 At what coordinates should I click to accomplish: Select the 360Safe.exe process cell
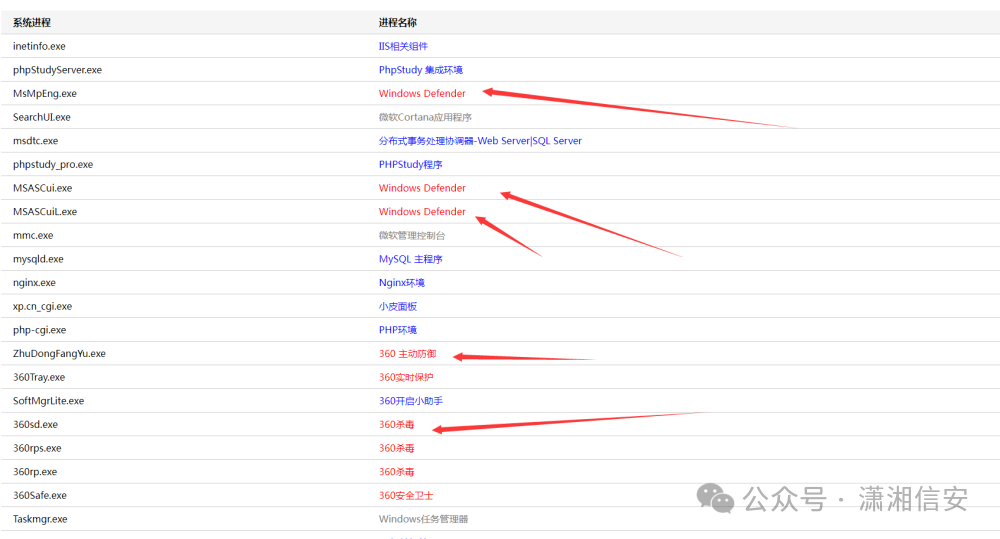pyautogui.click(x=40, y=495)
